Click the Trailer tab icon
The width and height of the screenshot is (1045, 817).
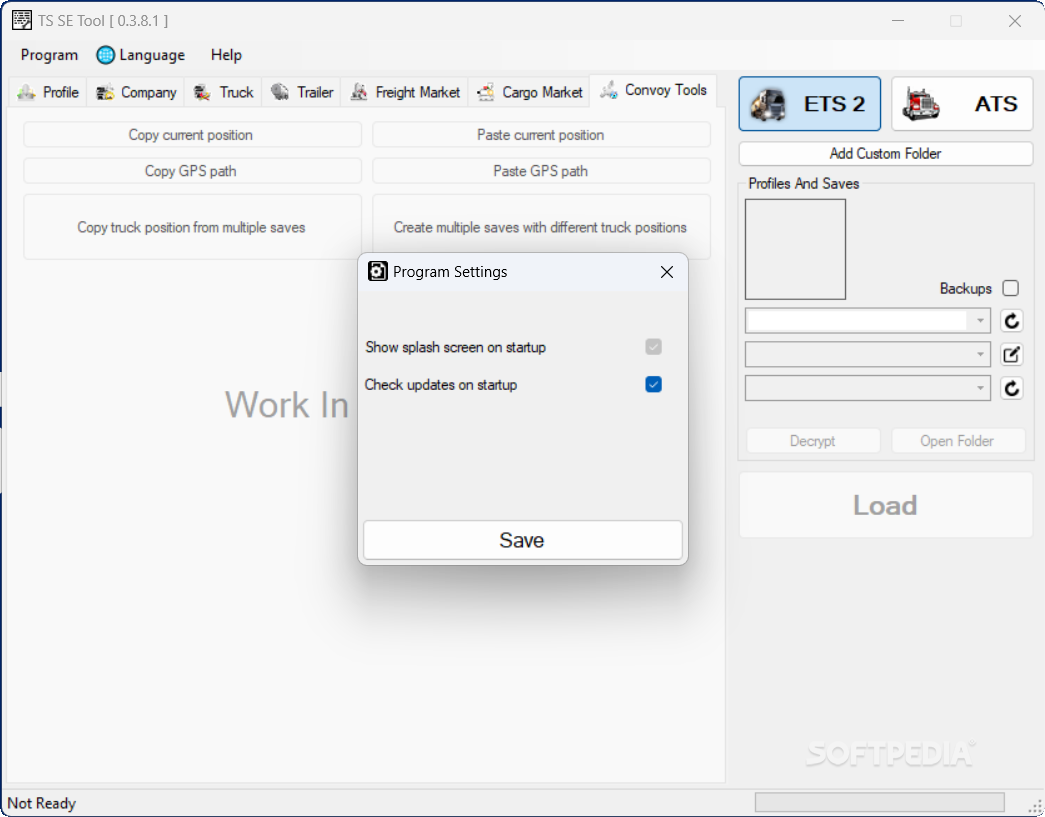point(280,92)
